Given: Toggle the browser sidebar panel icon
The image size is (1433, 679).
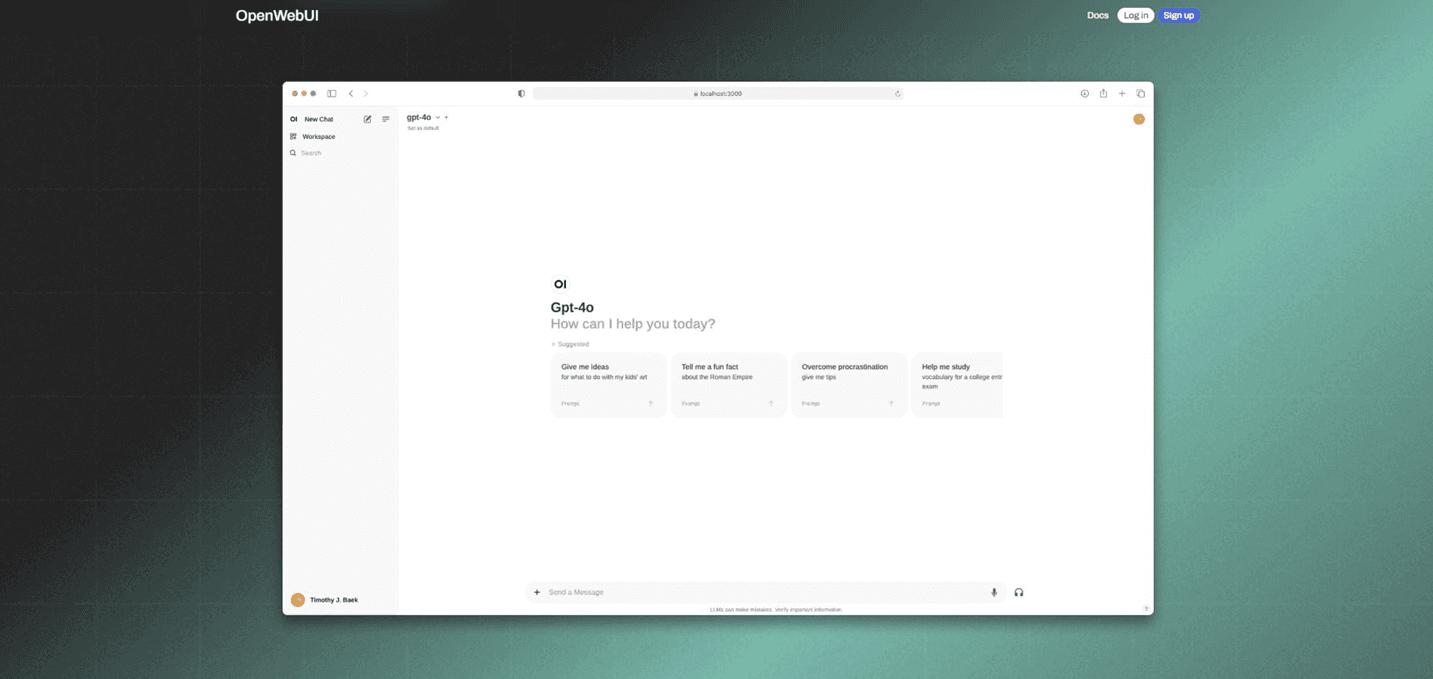Looking at the screenshot, I should [331, 93].
